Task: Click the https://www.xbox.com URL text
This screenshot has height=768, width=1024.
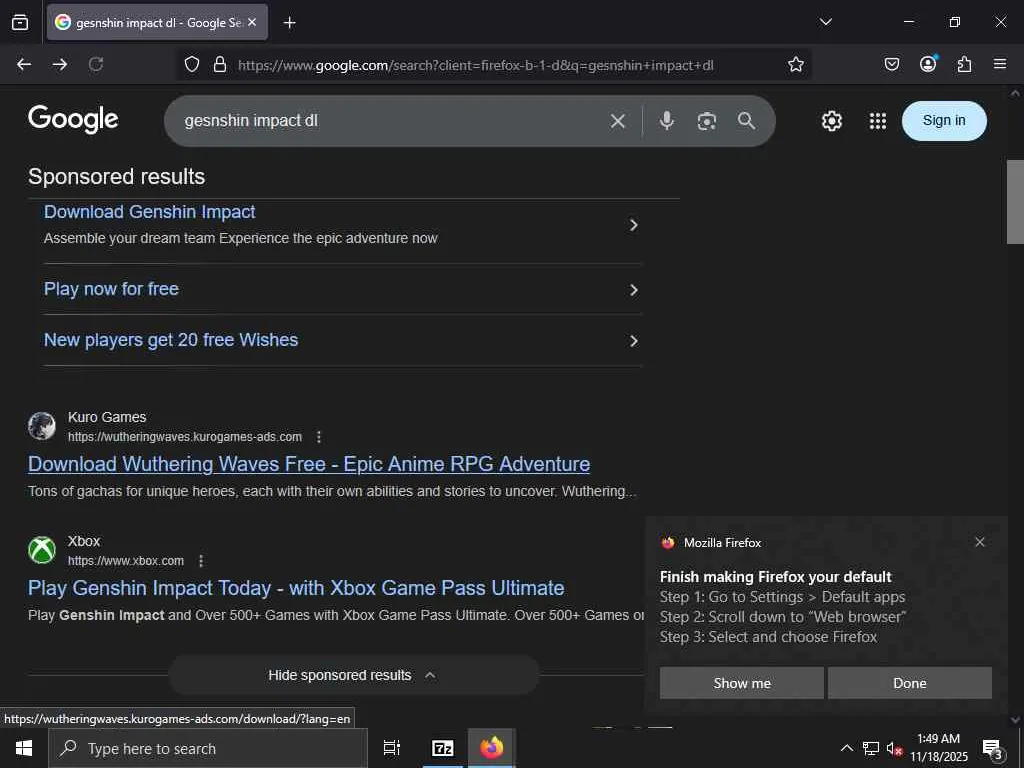Action: (126, 561)
